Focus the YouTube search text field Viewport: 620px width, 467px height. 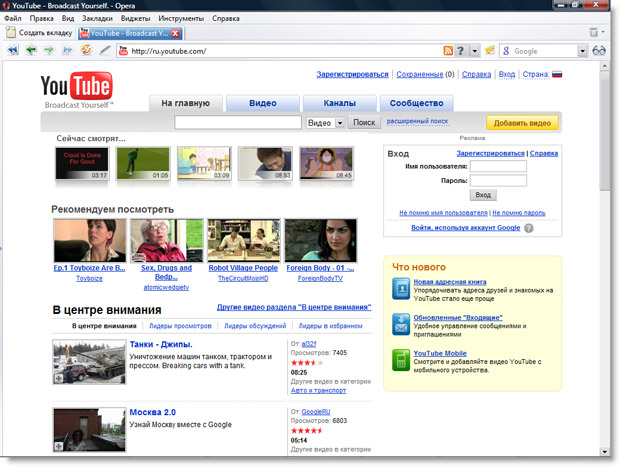pyautogui.click(x=238, y=123)
